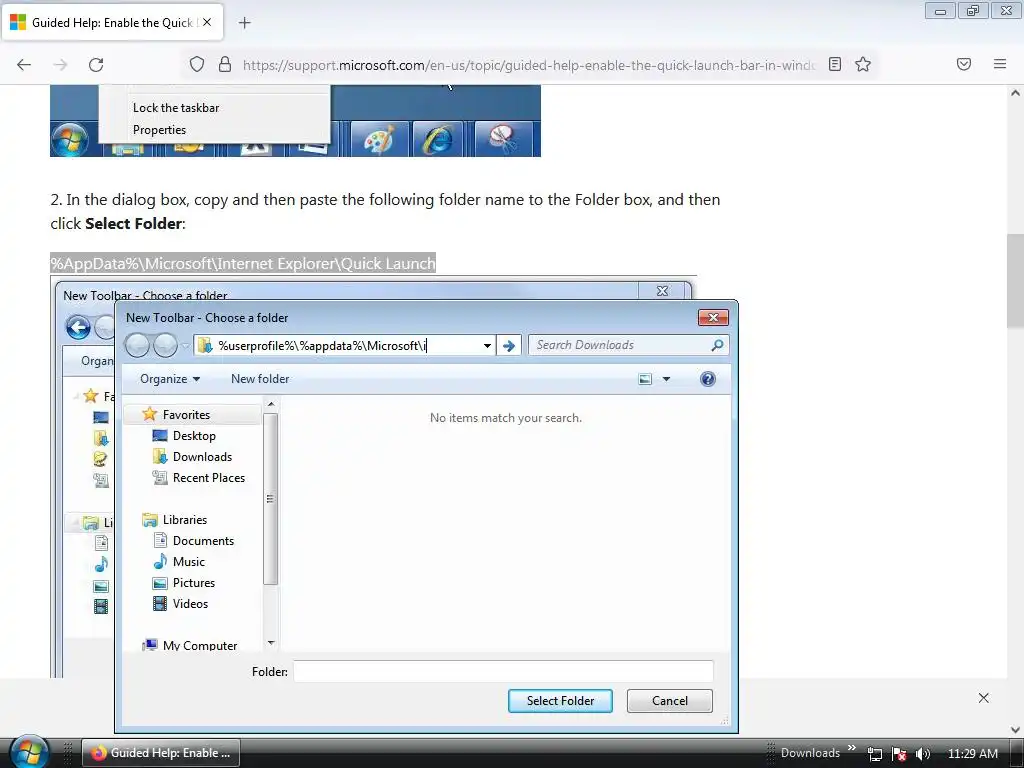Change view with the views icon

pos(645,379)
